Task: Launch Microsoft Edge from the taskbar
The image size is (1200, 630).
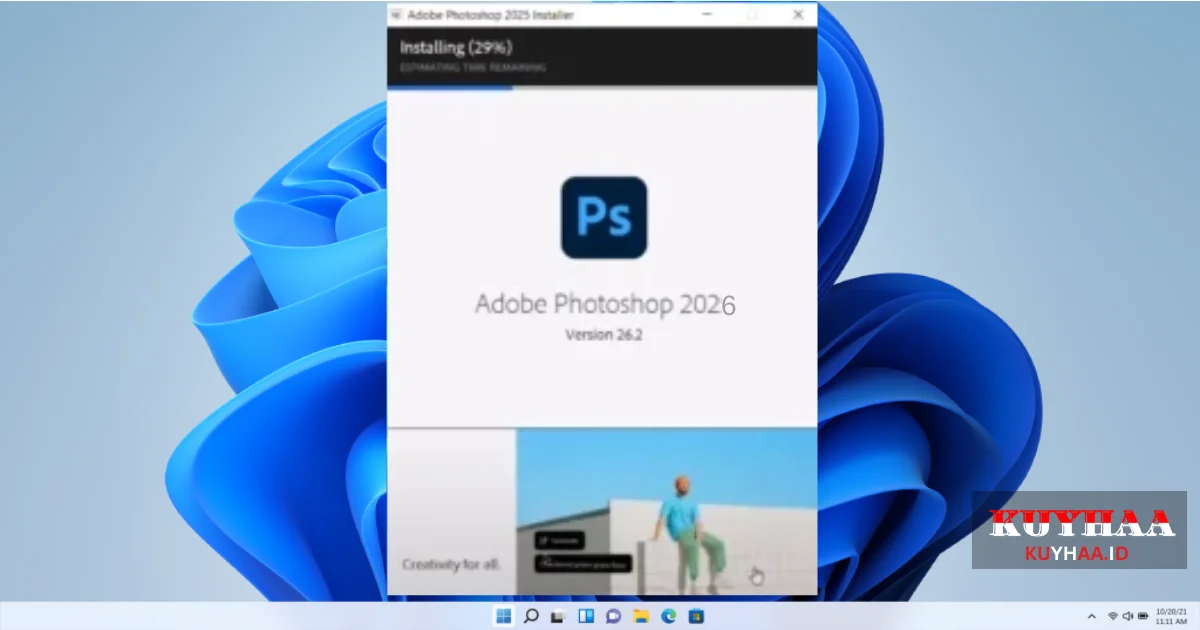Action: [x=667, y=616]
